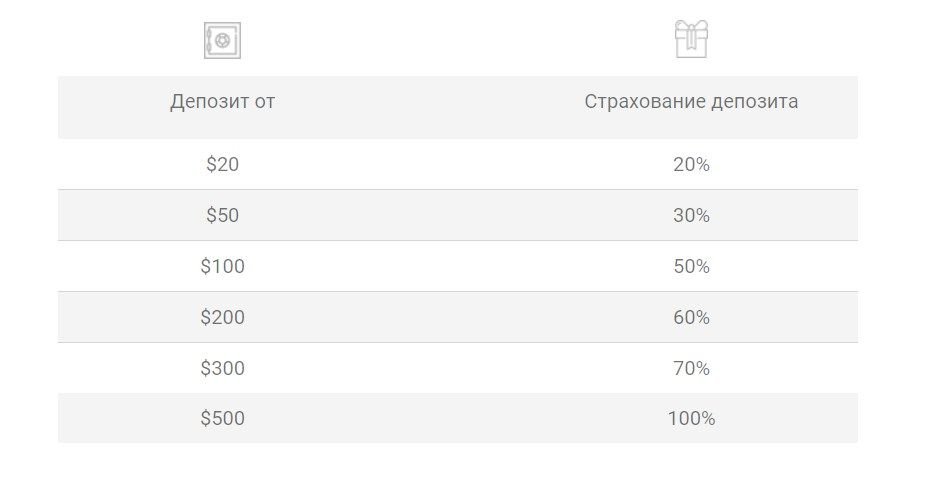The height and width of the screenshot is (492, 928).
Task: Click the 30% insurance value
Action: coord(691,215)
